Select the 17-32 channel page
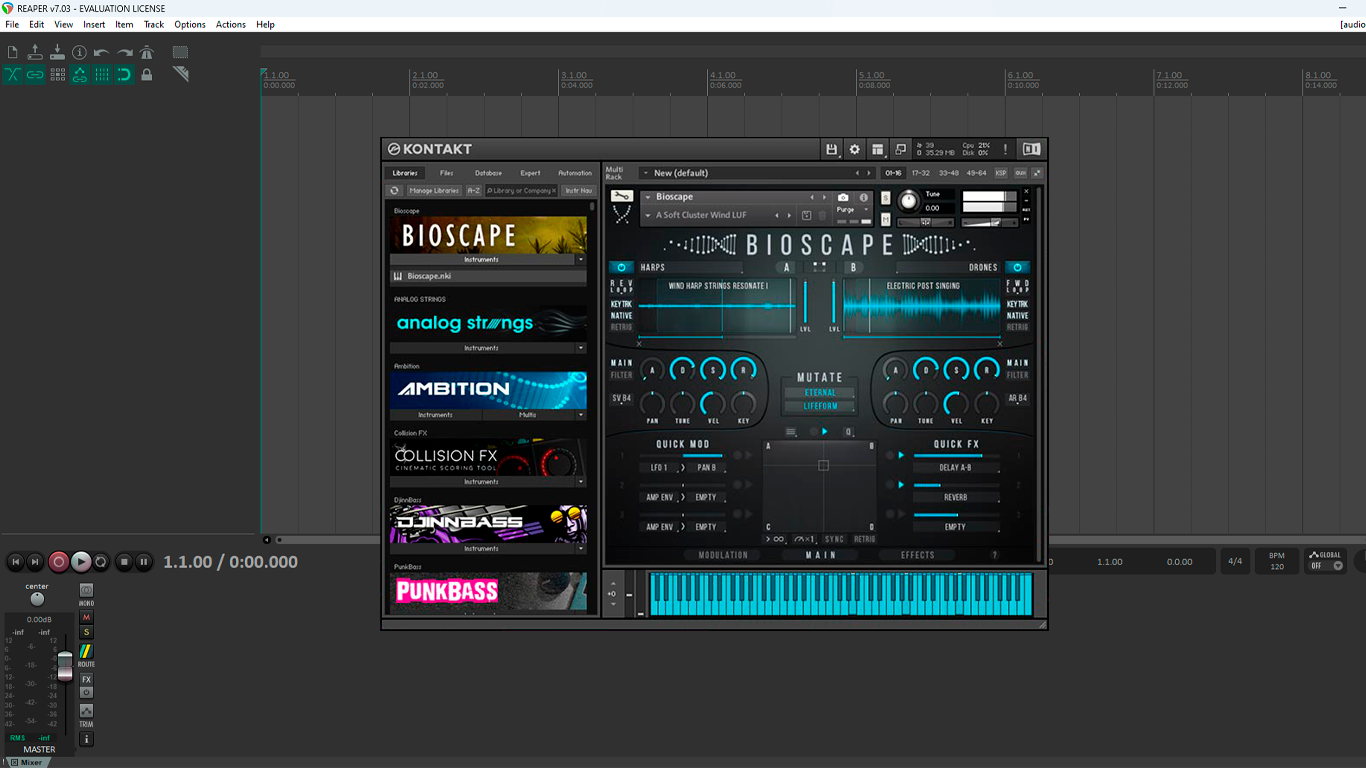 (920, 173)
